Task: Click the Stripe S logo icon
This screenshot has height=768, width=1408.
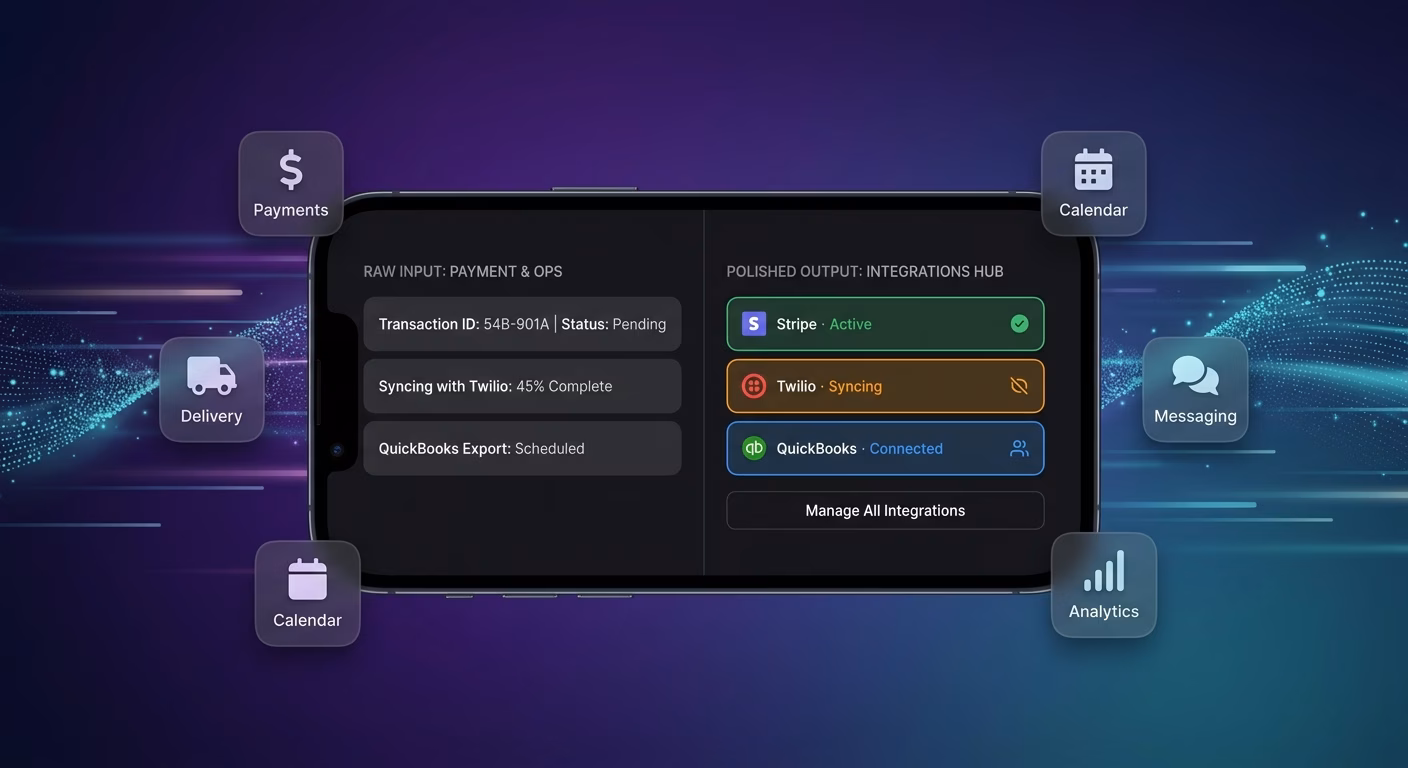Action: [754, 324]
